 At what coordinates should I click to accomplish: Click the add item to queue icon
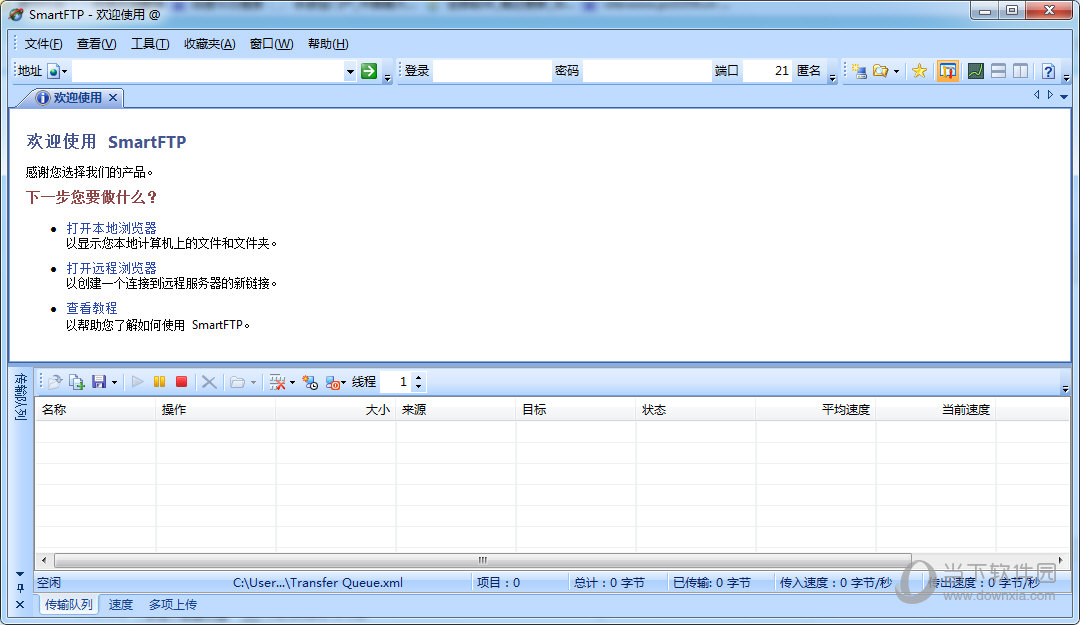(x=77, y=382)
